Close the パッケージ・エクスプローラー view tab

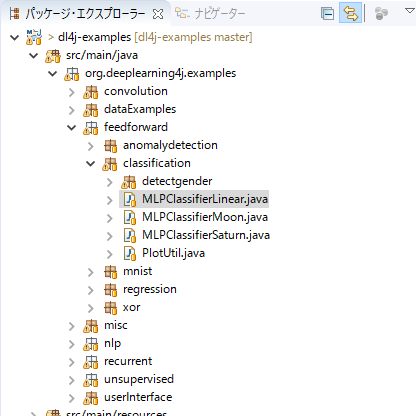(x=158, y=14)
